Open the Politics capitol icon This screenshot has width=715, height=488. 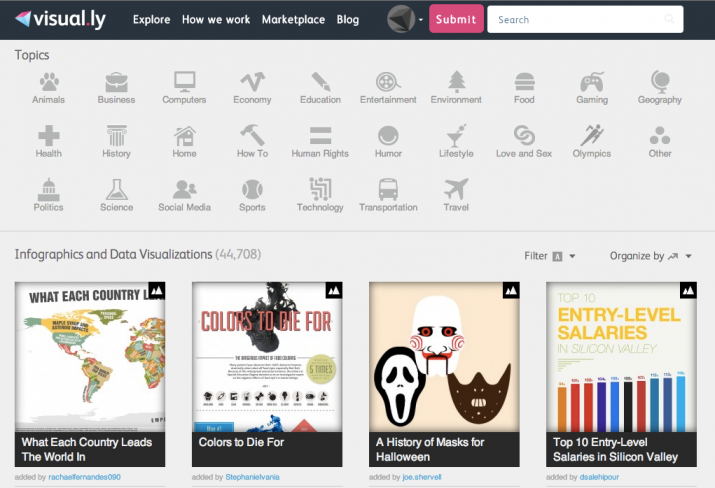48,189
